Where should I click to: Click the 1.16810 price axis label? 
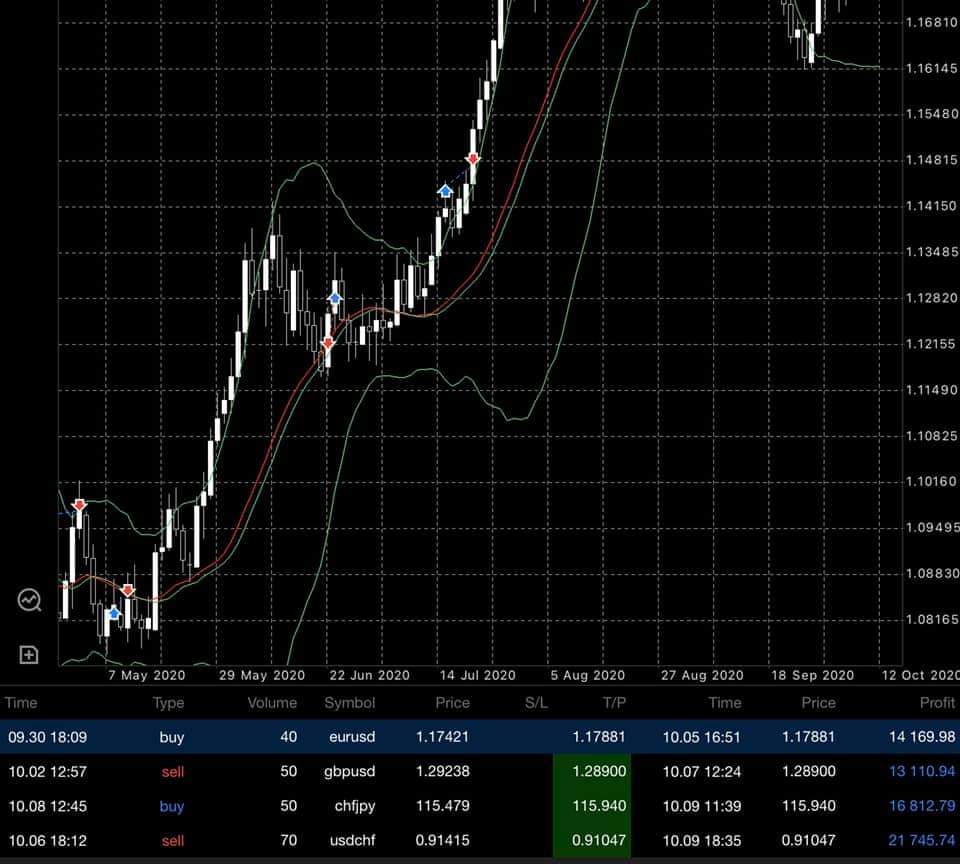pos(932,23)
